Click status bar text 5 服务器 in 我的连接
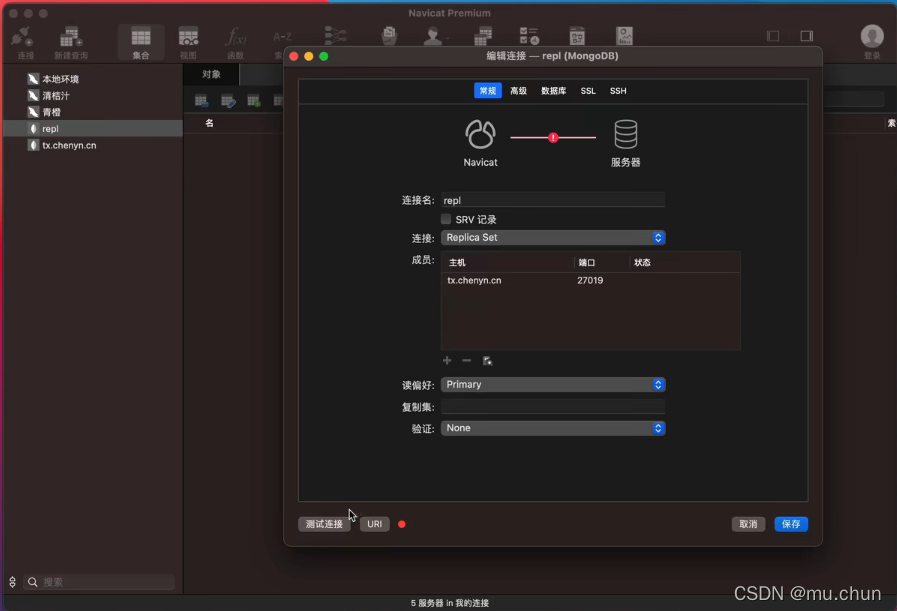 click(450, 603)
